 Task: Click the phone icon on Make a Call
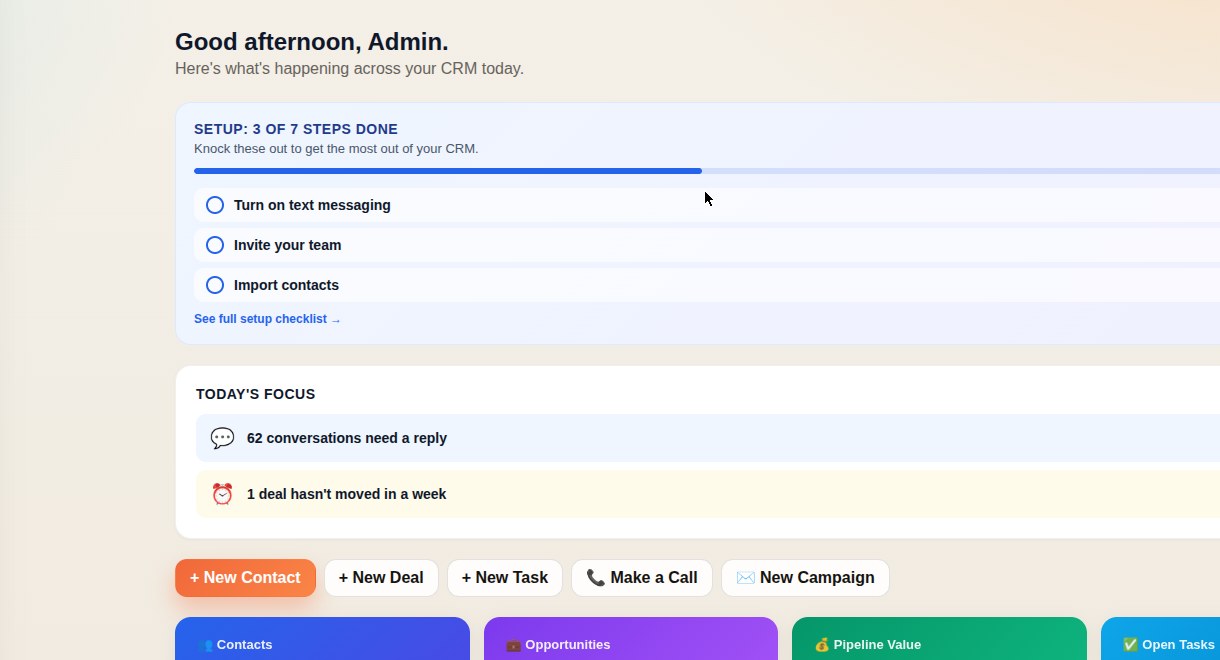pos(596,578)
